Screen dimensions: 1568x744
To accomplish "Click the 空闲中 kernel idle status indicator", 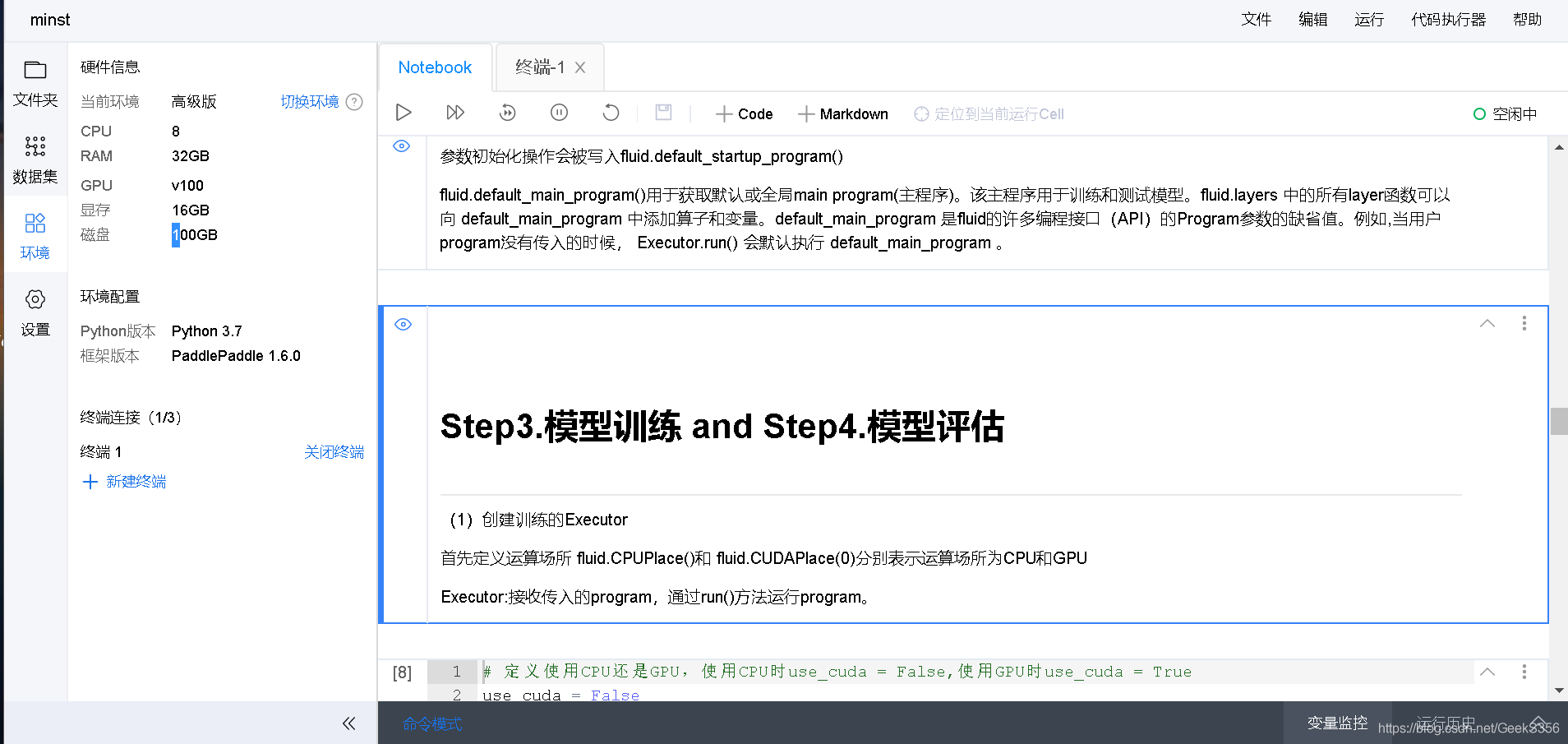I will click(x=1505, y=114).
